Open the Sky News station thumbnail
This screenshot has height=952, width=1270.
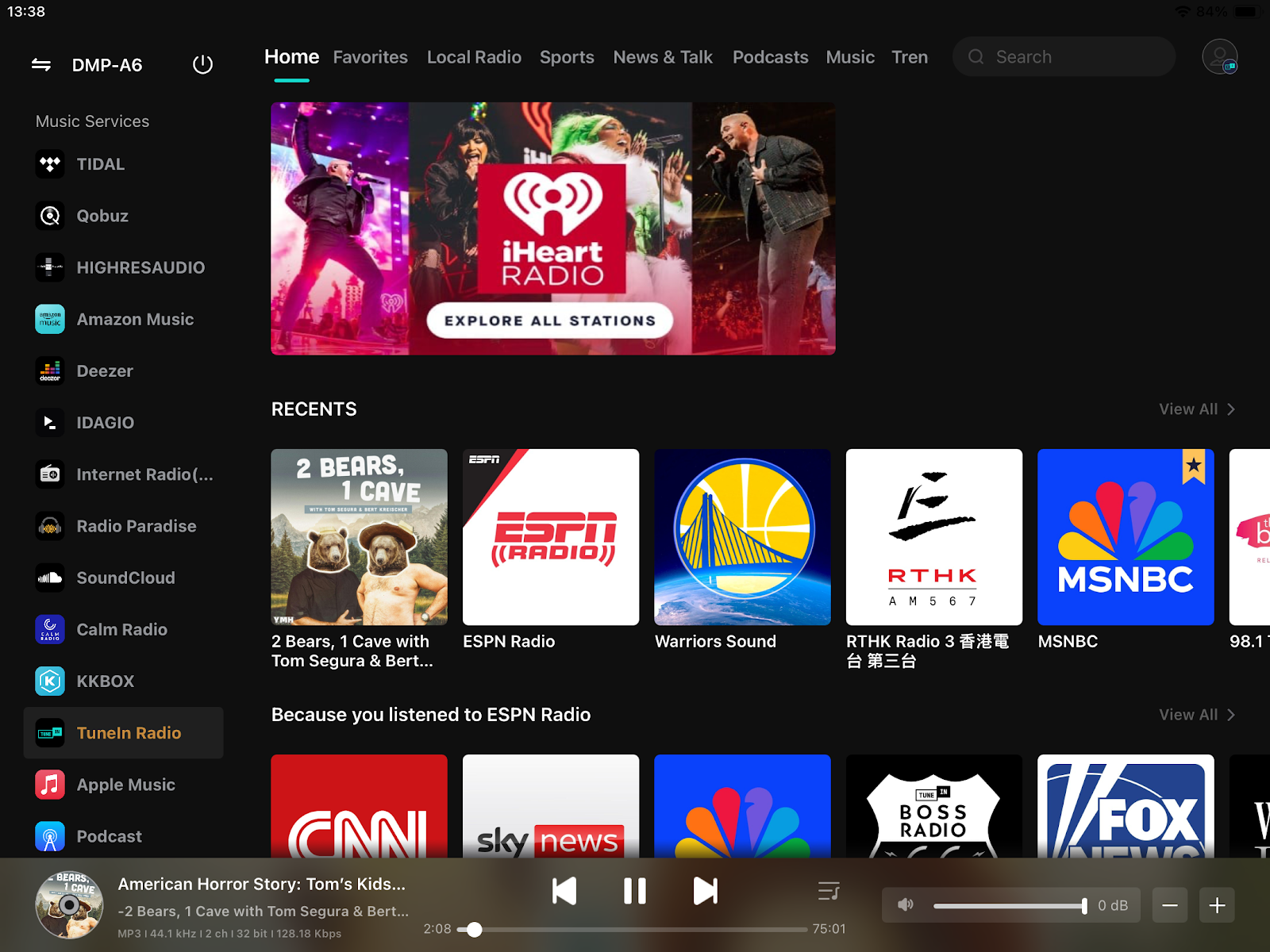click(x=551, y=806)
